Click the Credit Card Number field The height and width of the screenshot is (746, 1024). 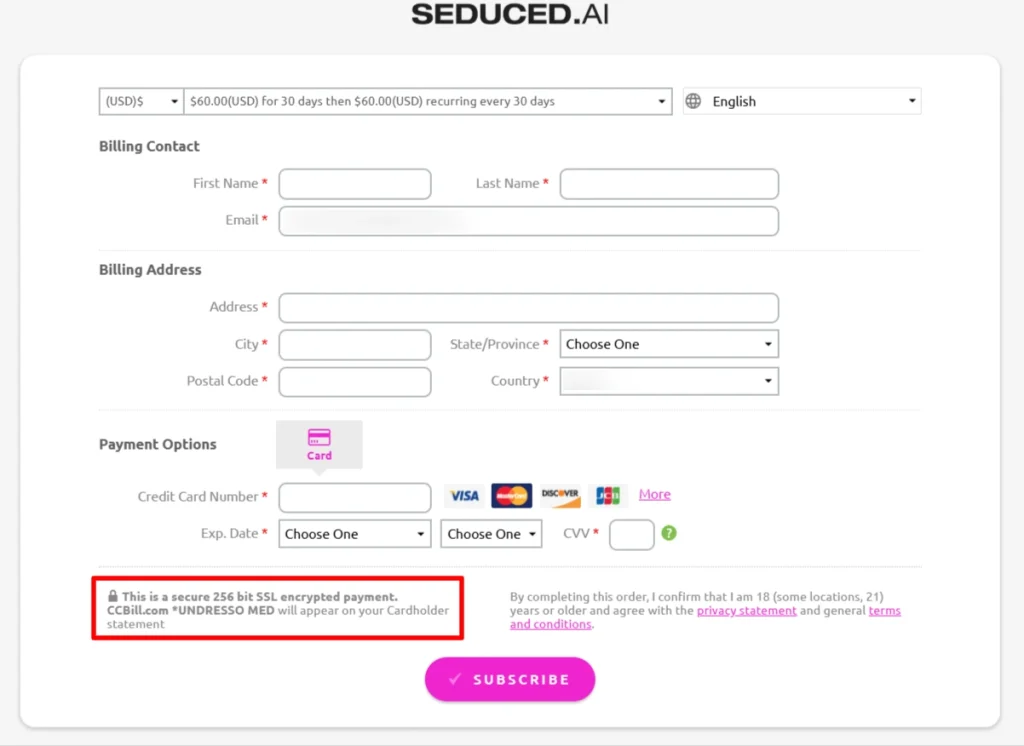tap(354, 497)
